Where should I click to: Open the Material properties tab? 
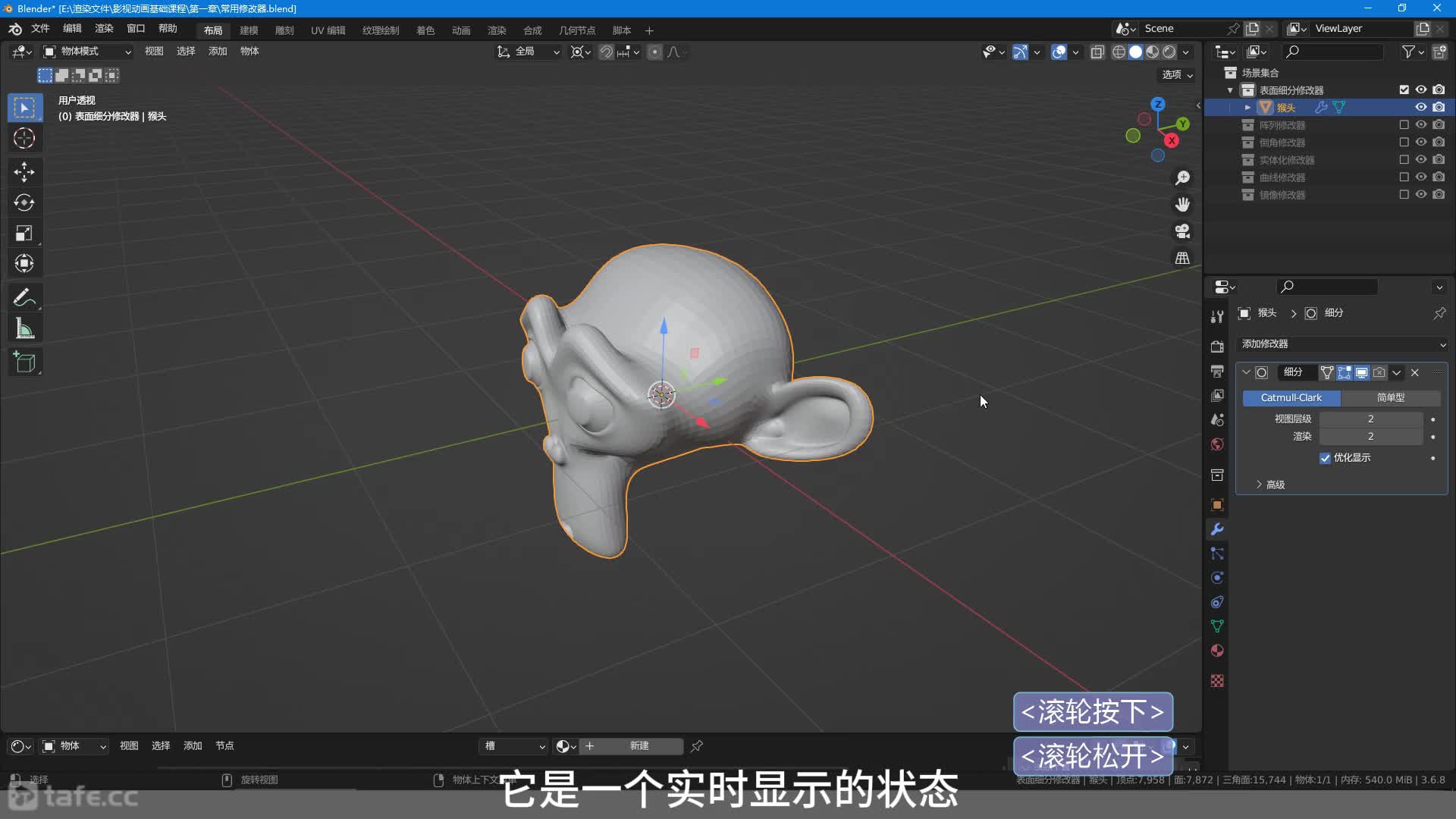[x=1217, y=651]
